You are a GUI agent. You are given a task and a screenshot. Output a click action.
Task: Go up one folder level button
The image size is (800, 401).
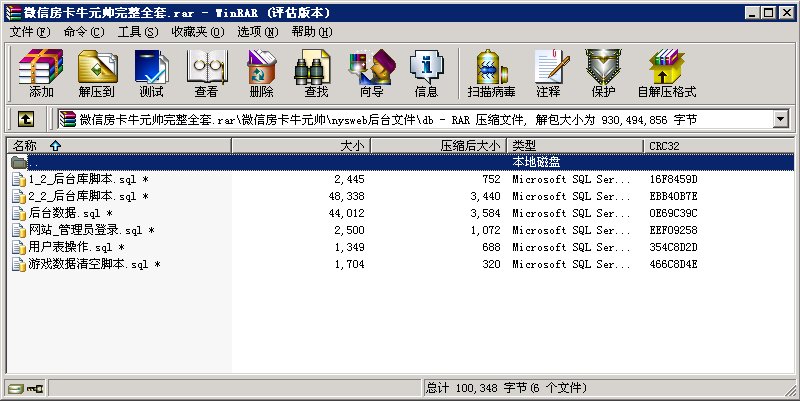[x=27, y=120]
